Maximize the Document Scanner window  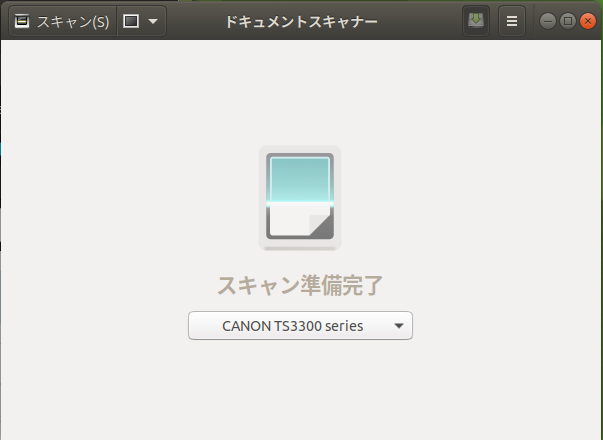pyautogui.click(x=567, y=21)
